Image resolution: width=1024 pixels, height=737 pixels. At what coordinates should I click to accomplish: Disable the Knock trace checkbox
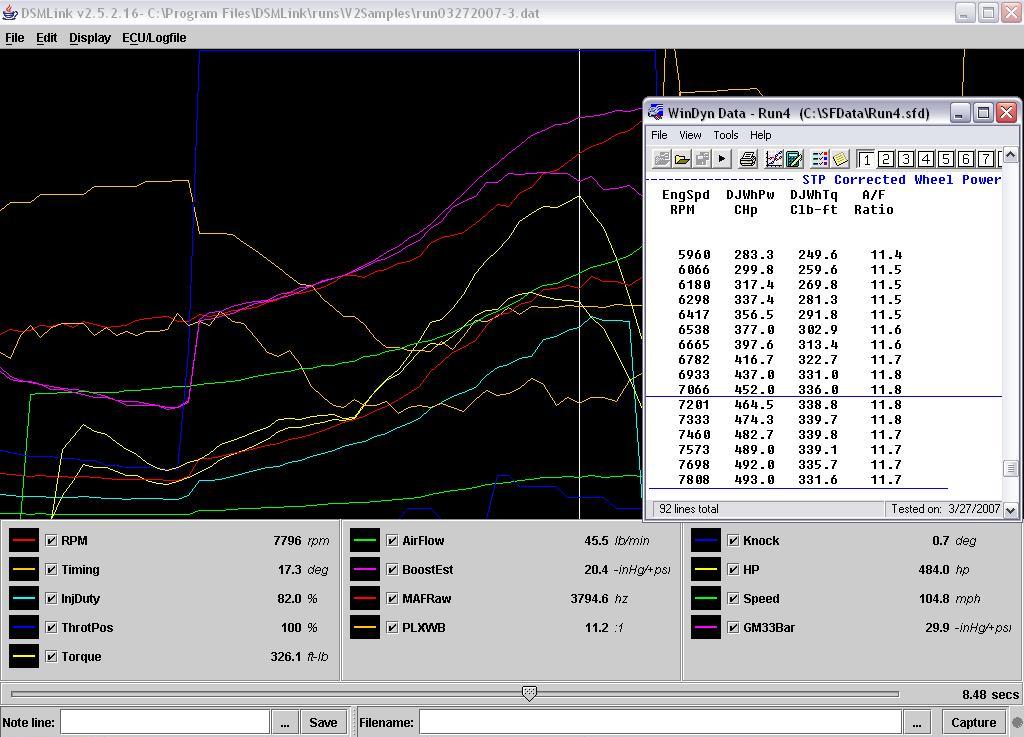[734, 541]
